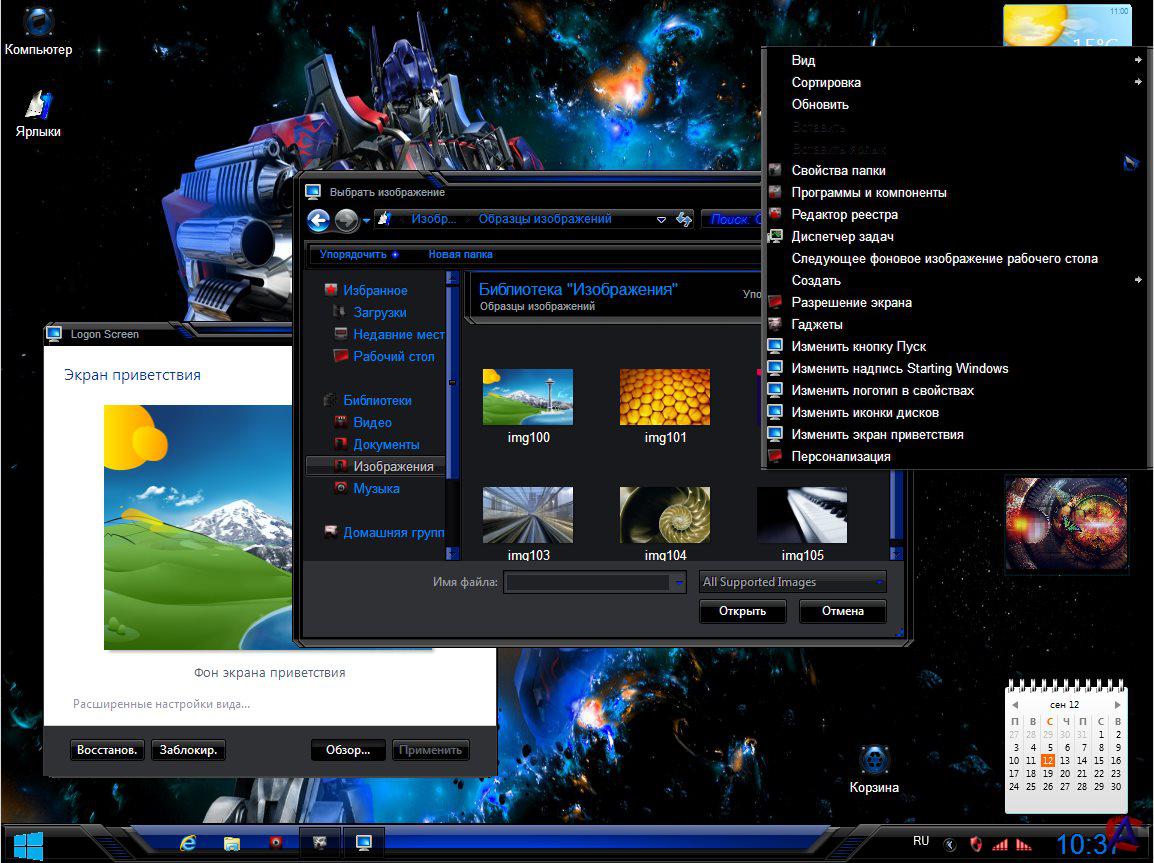This screenshot has height=863, width=1154.
Task: Click the Обзор... button in Logon Screen
Action: click(x=348, y=750)
